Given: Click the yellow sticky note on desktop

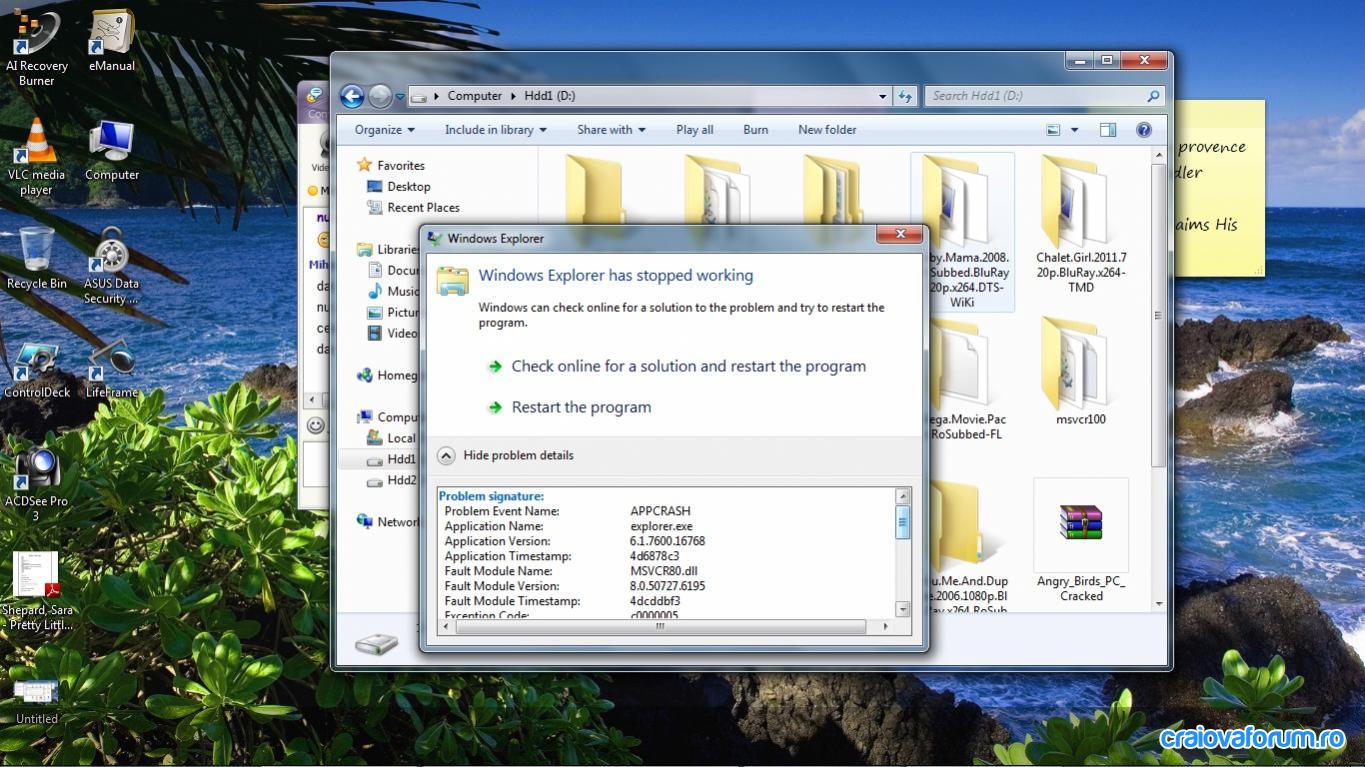Looking at the screenshot, I should coord(1218,188).
